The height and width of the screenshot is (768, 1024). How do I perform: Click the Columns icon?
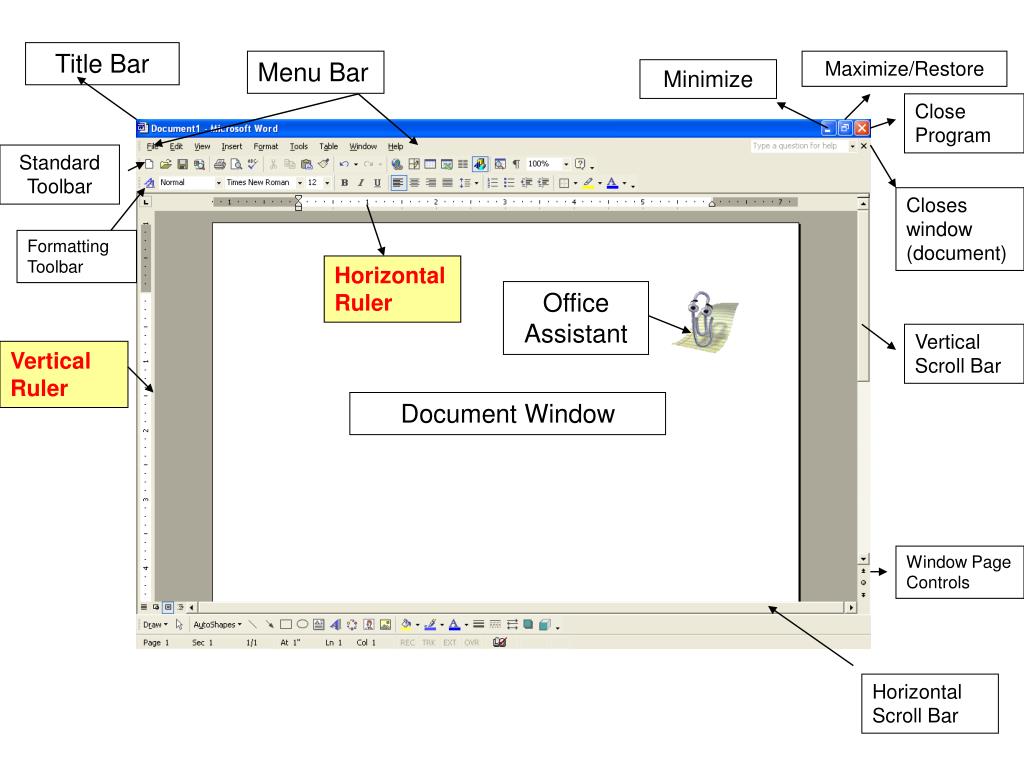point(463,164)
